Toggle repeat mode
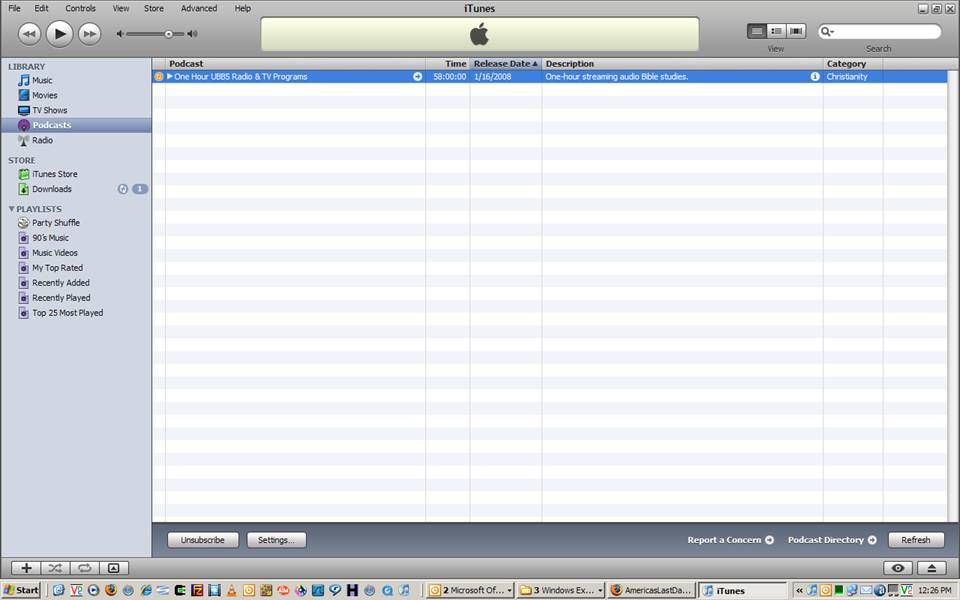This screenshot has width=960, height=600. pos(84,568)
